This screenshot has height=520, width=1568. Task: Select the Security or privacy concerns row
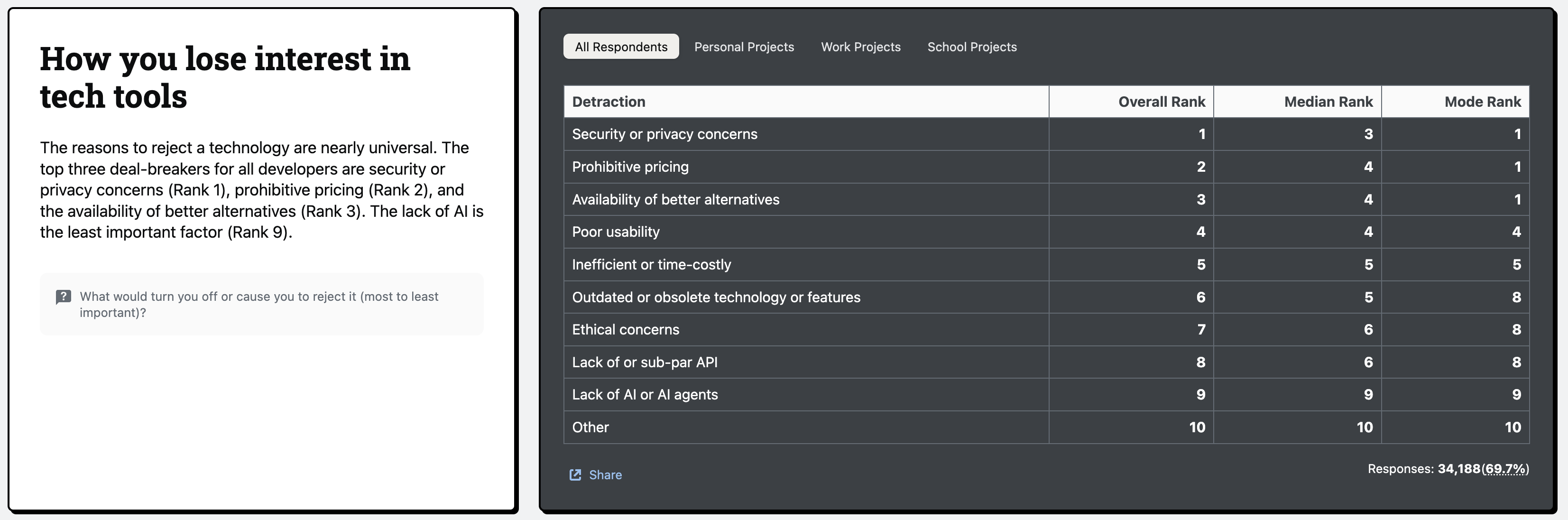[x=664, y=134]
